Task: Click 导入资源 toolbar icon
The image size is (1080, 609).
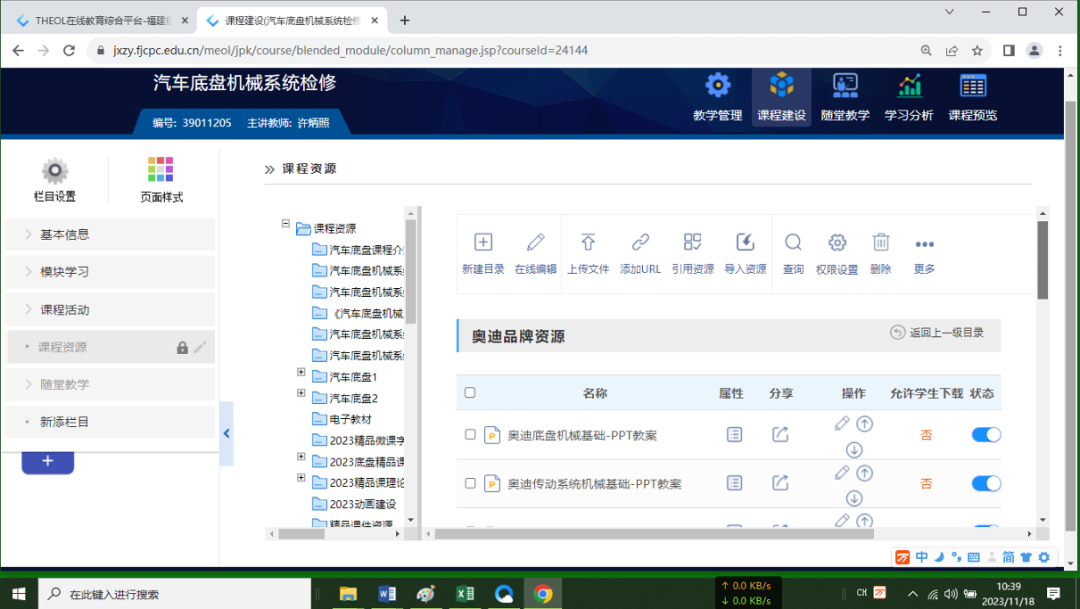Action: tap(745, 242)
